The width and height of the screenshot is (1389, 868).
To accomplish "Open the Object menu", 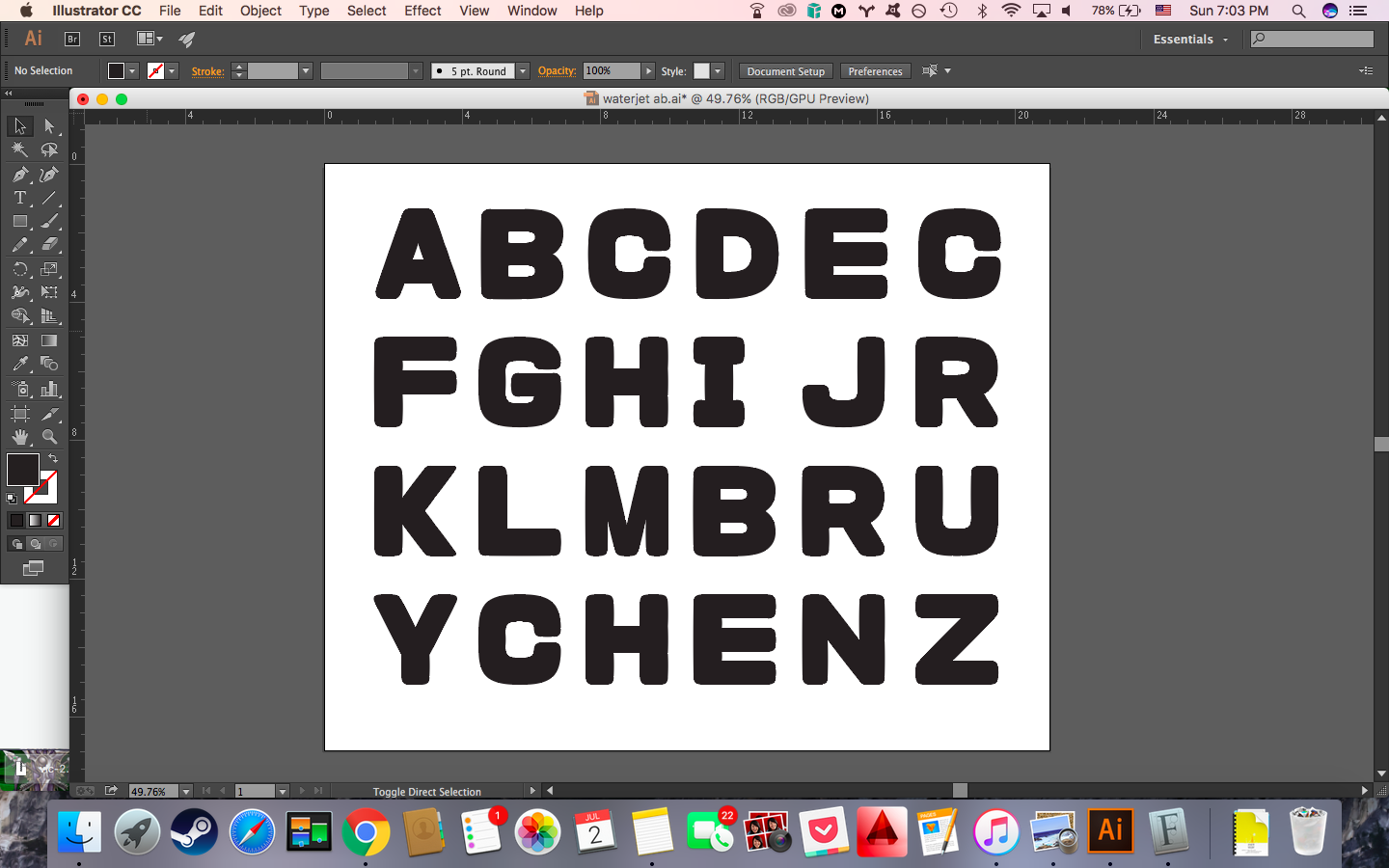I will click(260, 11).
